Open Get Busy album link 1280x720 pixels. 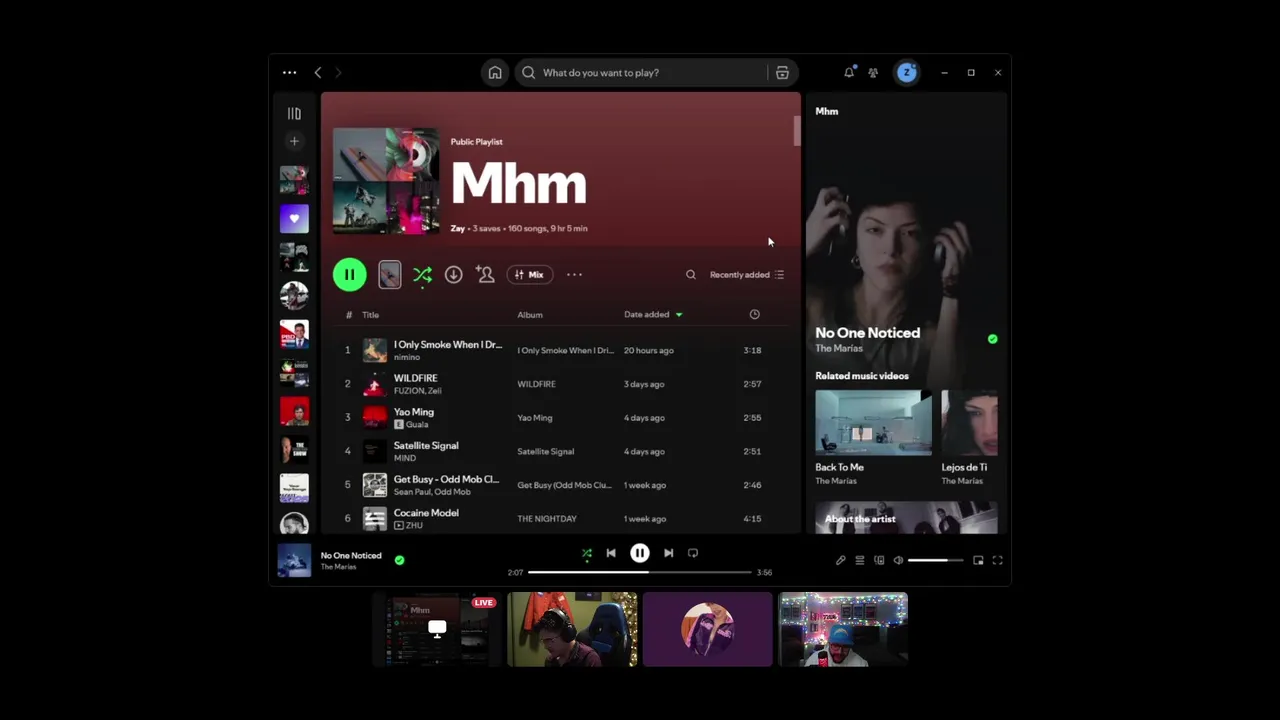click(565, 485)
